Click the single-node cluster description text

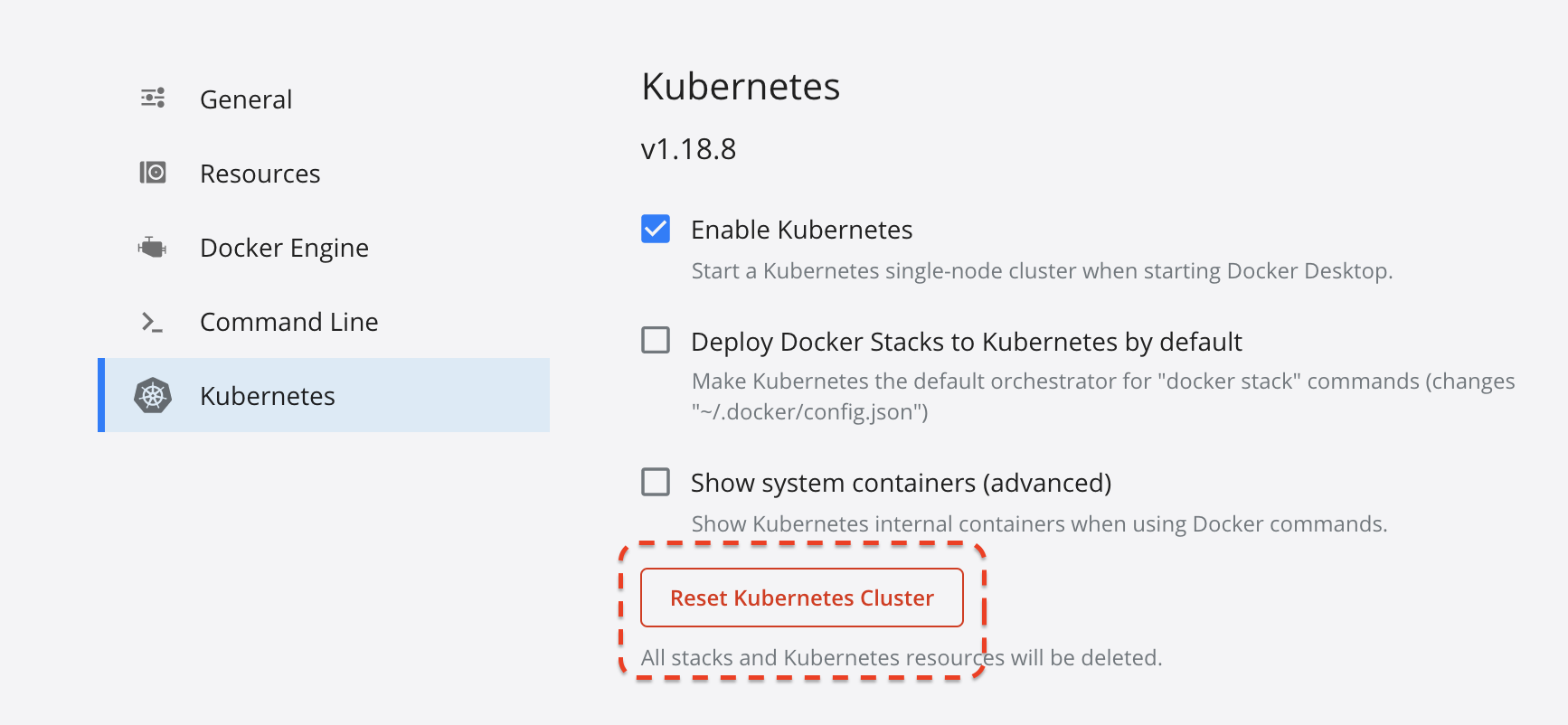click(x=1042, y=270)
